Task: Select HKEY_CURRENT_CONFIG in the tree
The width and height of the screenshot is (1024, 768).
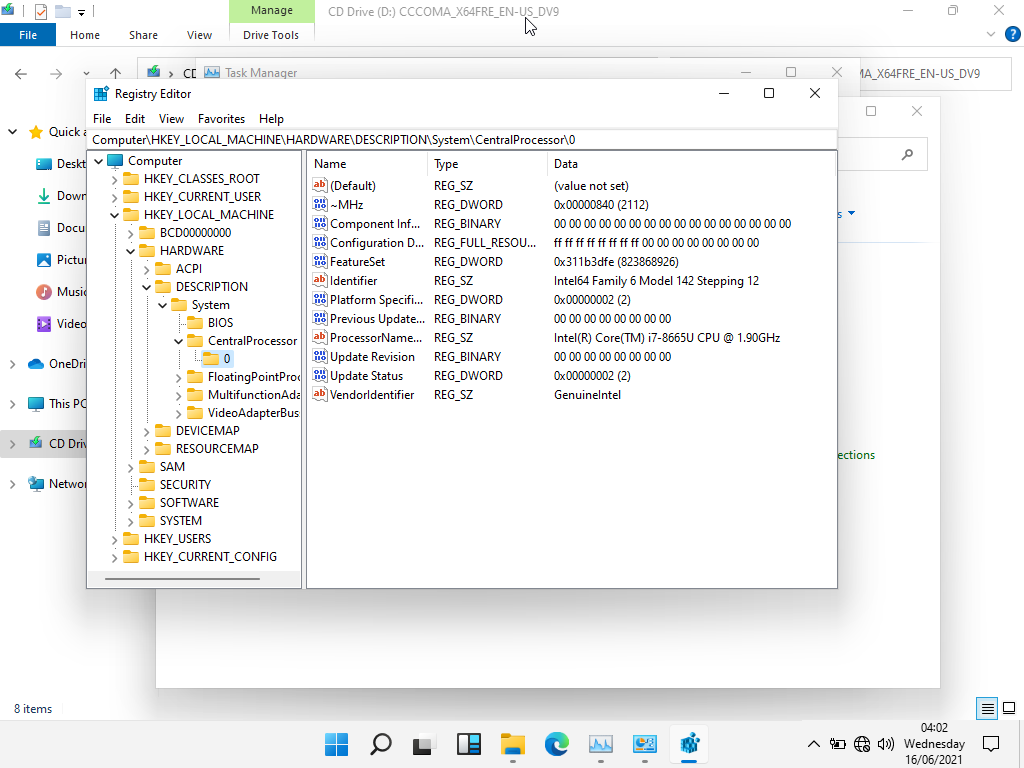Action: pyautogui.click(x=210, y=556)
